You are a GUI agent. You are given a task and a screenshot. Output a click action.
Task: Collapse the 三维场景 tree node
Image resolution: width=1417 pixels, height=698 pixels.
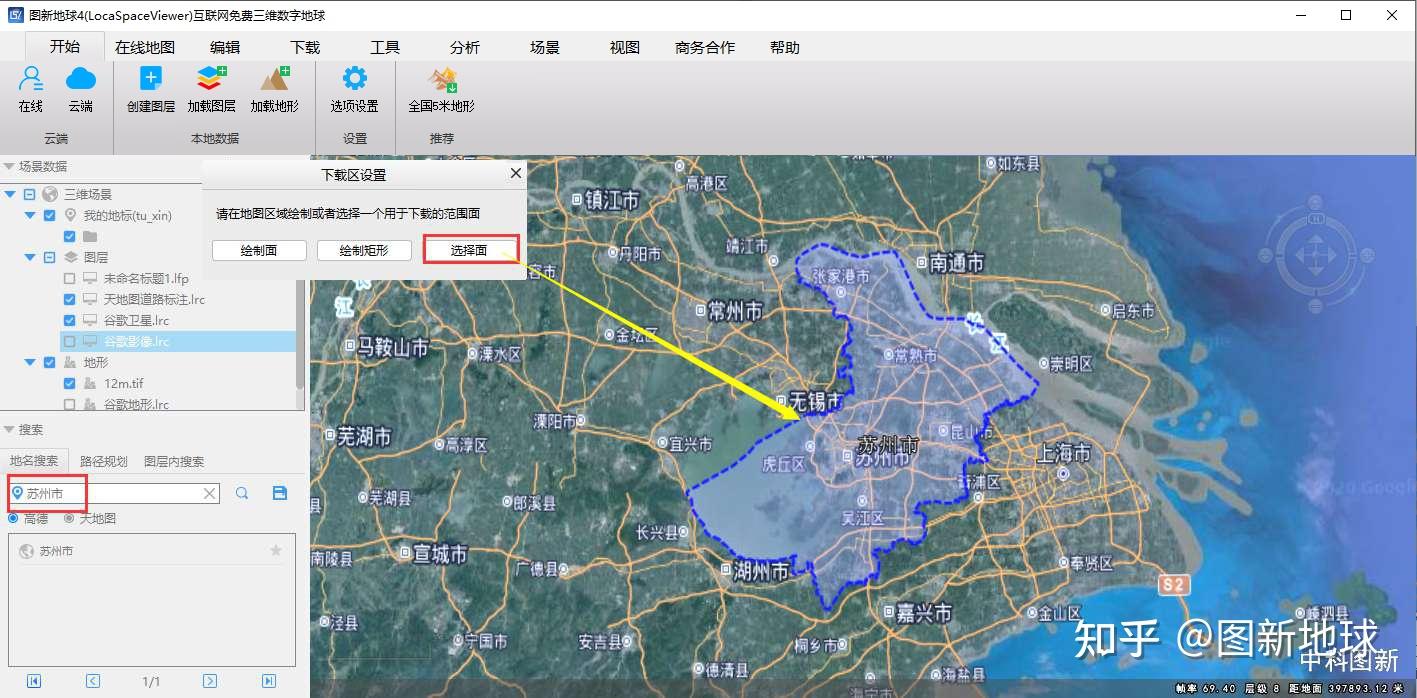pos(11,194)
